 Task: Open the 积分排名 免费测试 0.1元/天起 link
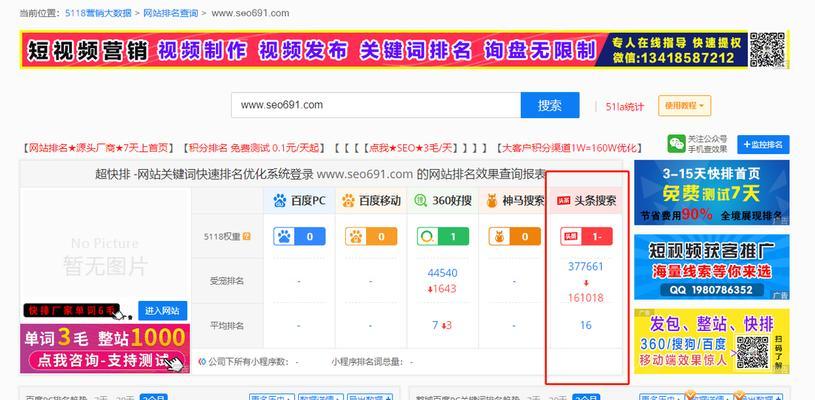pos(252,148)
